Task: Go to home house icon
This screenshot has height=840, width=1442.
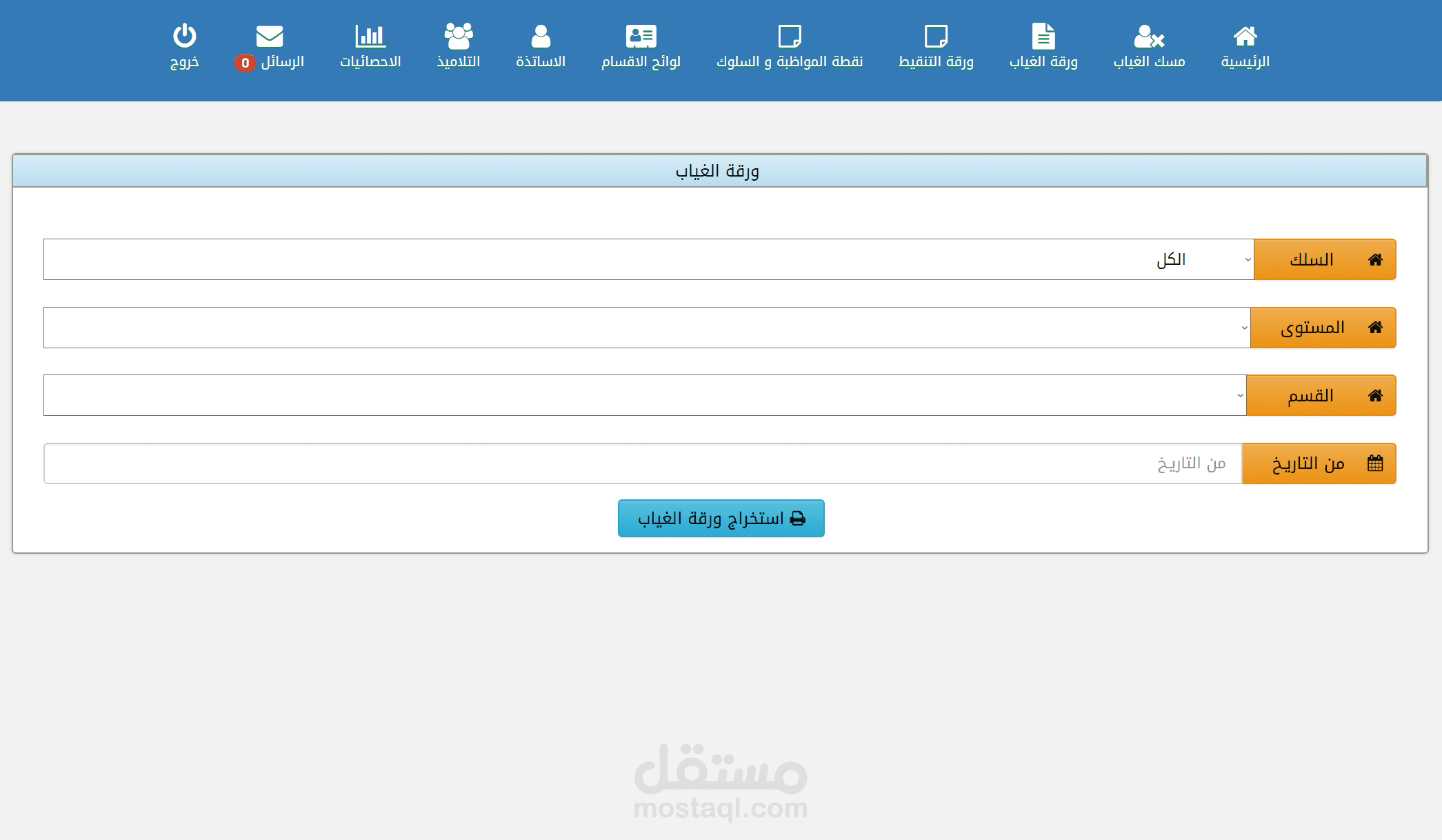Action: tap(1245, 36)
